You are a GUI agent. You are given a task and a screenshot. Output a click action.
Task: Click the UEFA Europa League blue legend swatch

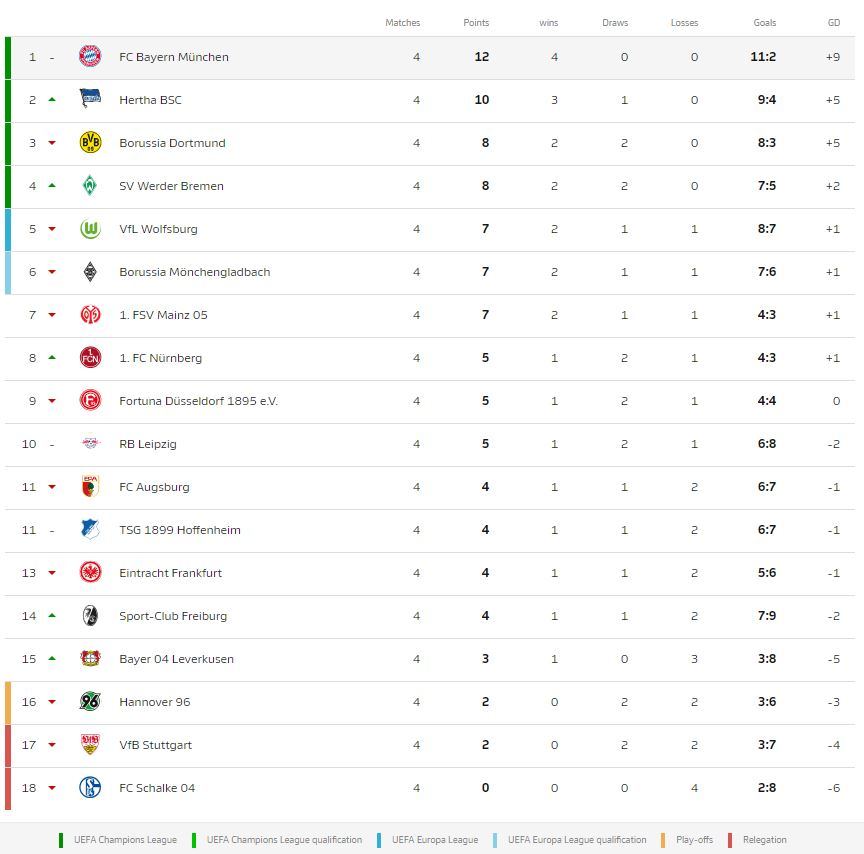pyautogui.click(x=380, y=840)
